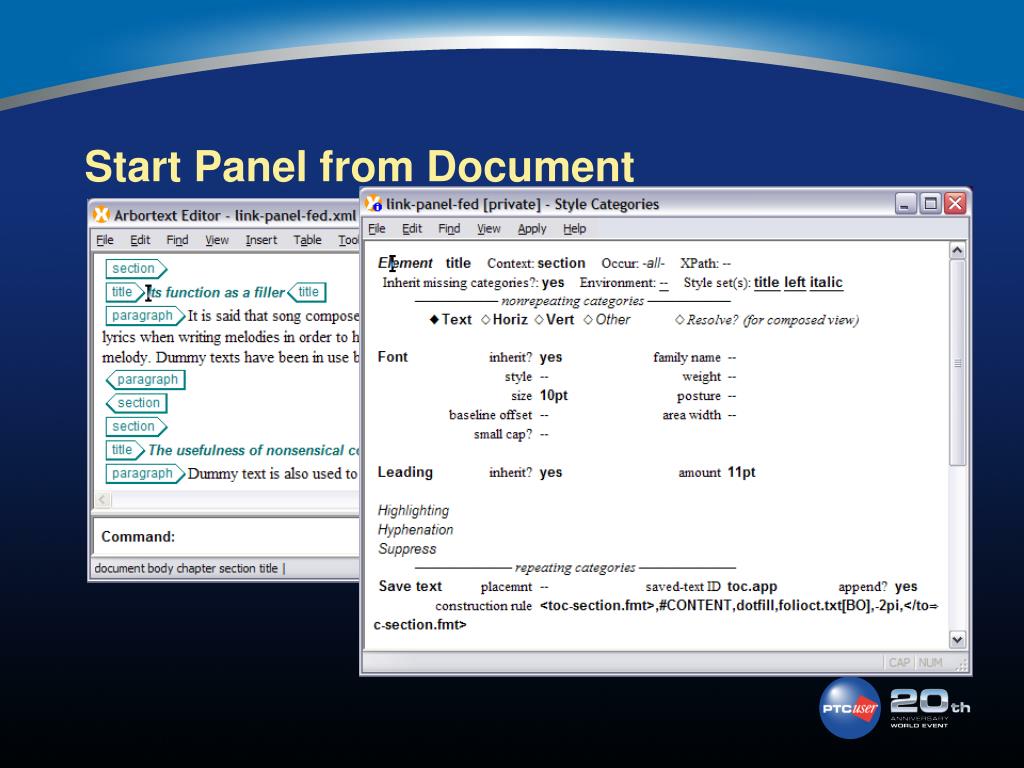Select the Vert category radio option
Image resolution: width=1024 pixels, height=768 pixels.
(x=554, y=319)
